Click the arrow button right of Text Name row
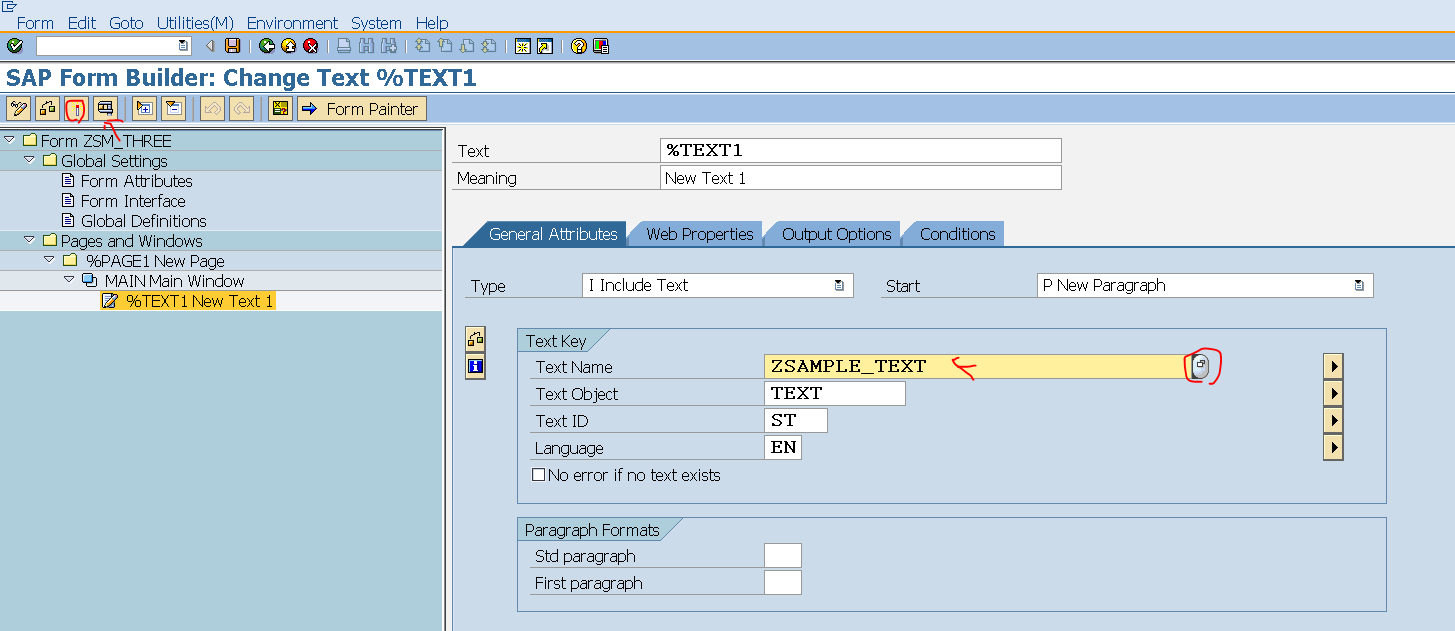The width and height of the screenshot is (1455, 631). click(1332, 366)
